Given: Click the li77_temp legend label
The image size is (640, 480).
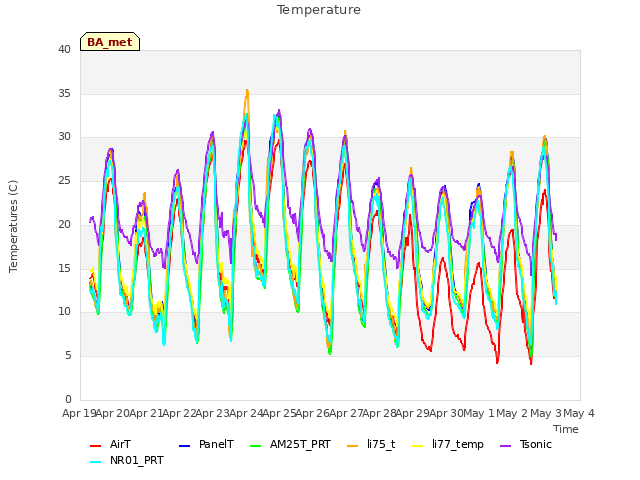Looking at the screenshot, I should (x=458, y=444).
